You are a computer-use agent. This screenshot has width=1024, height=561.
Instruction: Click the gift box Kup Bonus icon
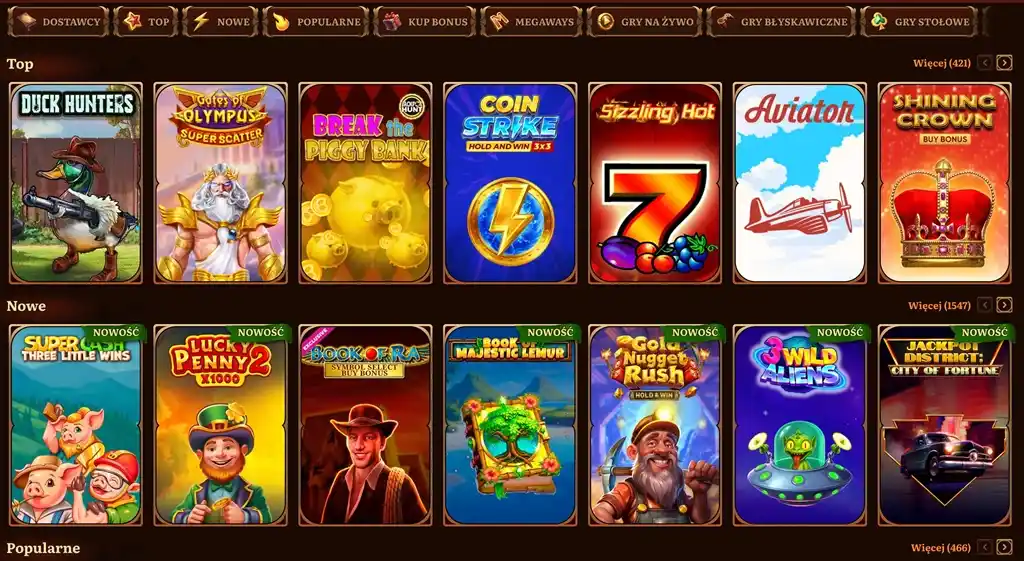coord(392,22)
